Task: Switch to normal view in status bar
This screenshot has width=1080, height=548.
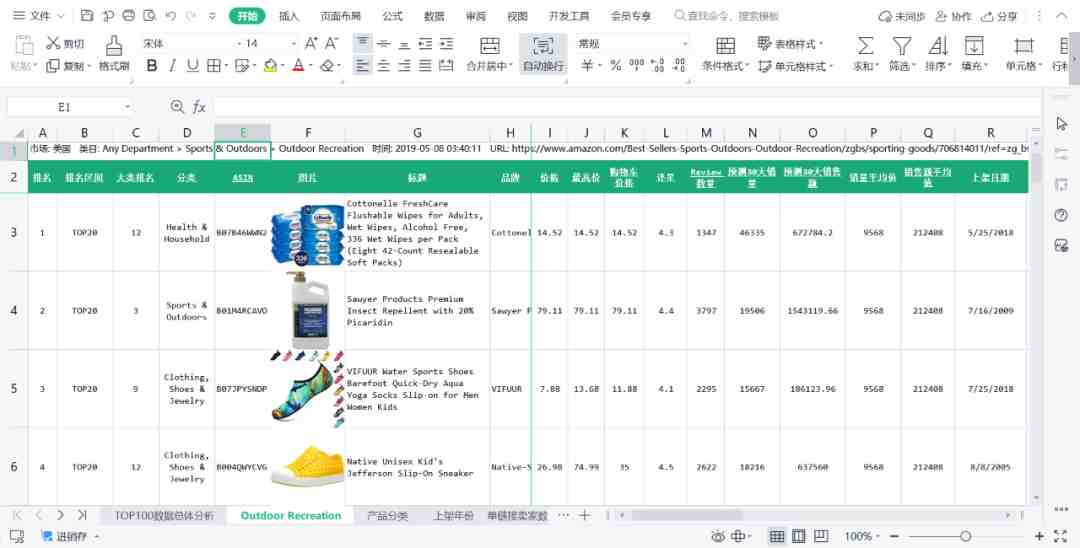Action: pyautogui.click(x=777, y=536)
